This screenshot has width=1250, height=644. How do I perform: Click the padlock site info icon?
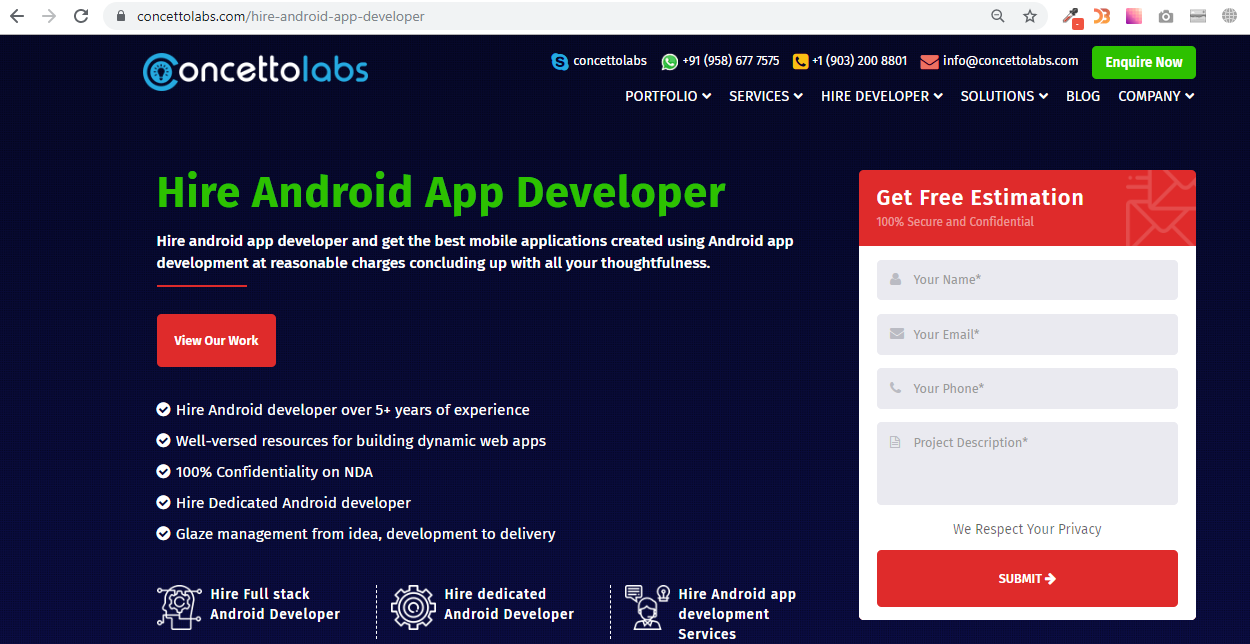[x=121, y=16]
